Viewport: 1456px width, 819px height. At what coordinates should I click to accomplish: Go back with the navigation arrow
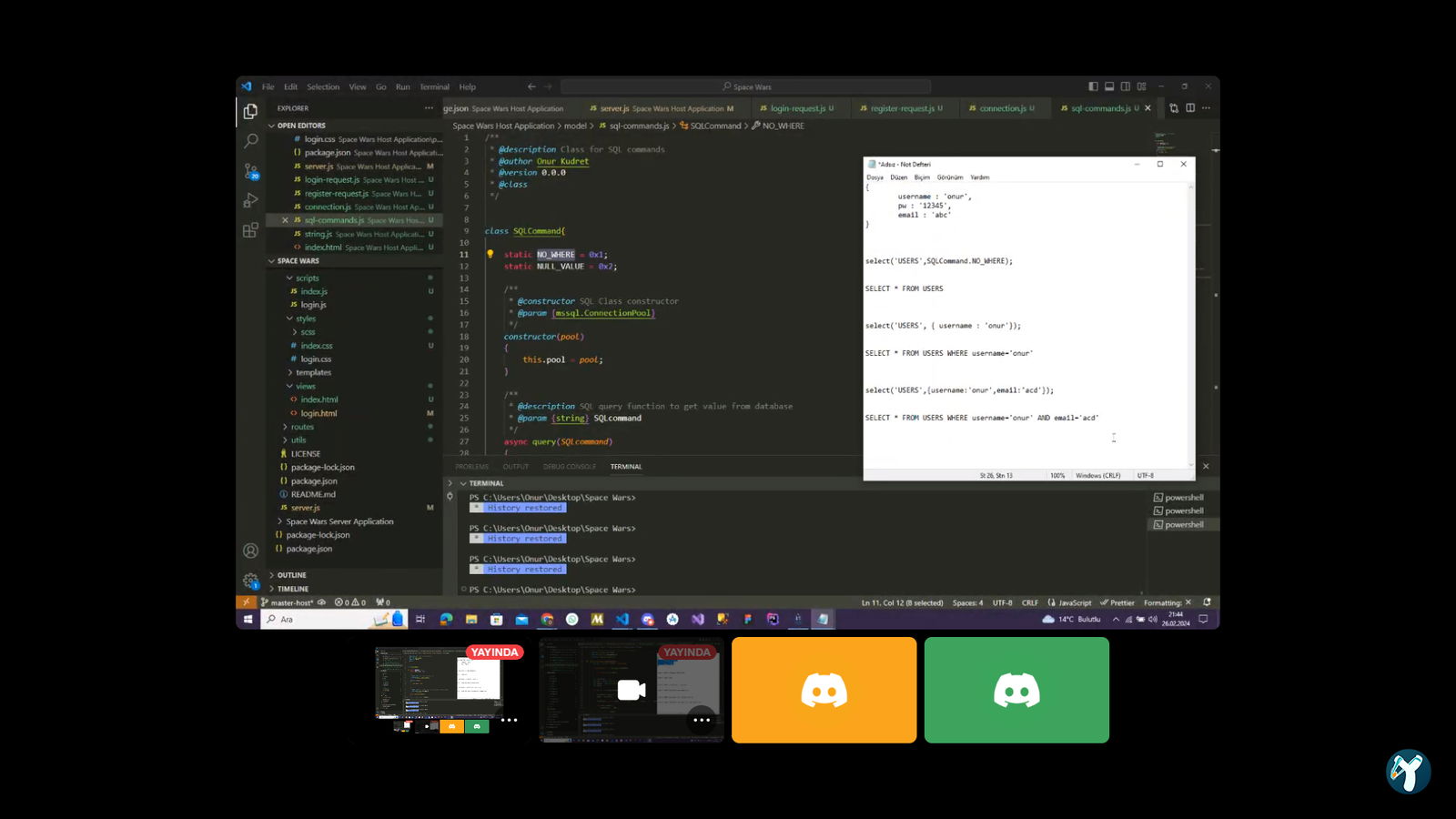coord(531,86)
